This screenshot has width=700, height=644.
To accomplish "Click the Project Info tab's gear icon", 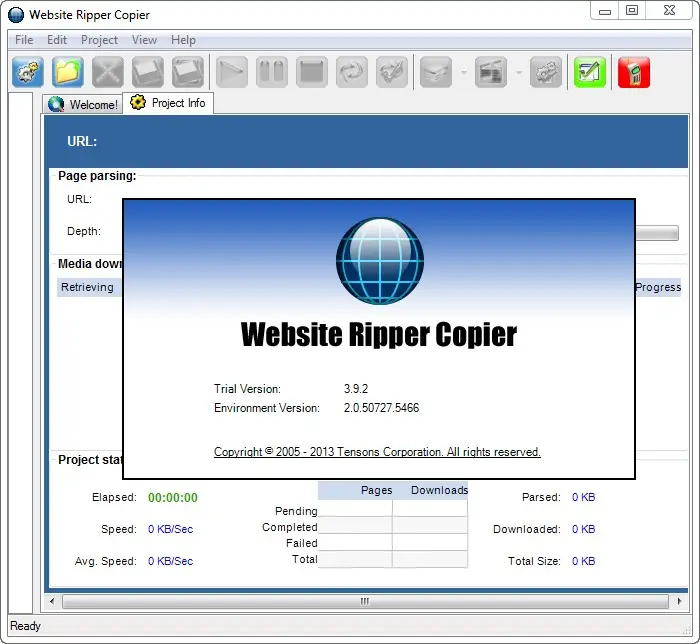I will pyautogui.click(x=138, y=102).
